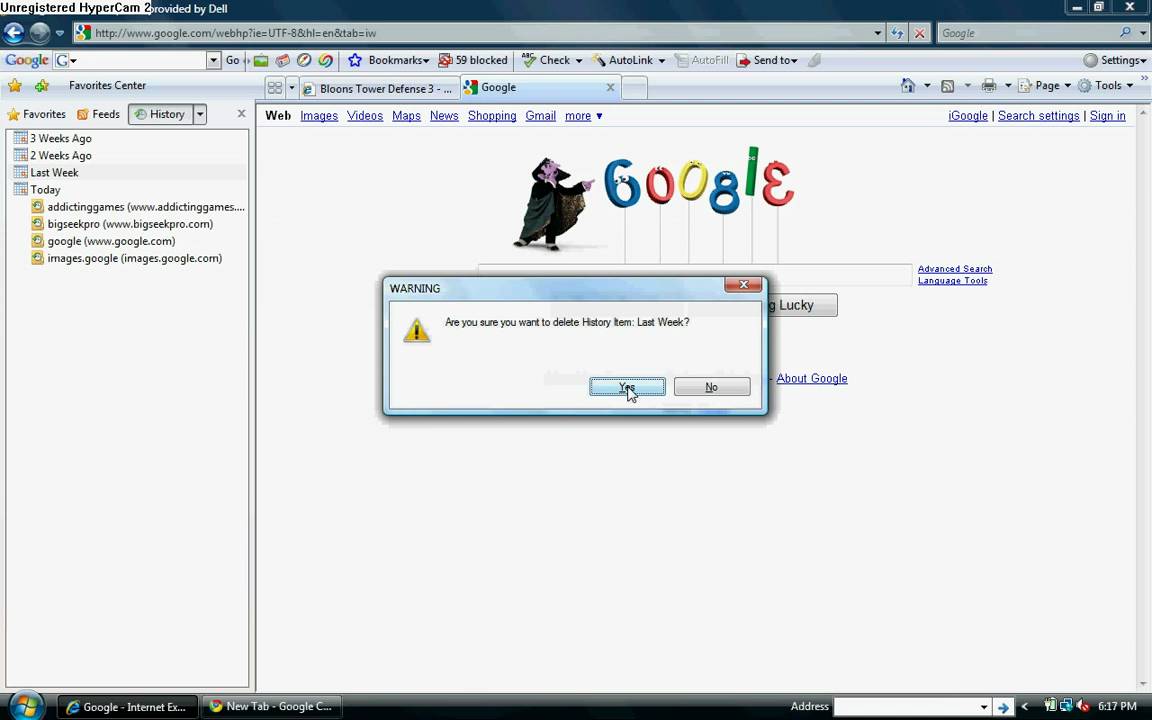Open the more dropdown on Google
This screenshot has height=720, width=1152.
tap(583, 116)
